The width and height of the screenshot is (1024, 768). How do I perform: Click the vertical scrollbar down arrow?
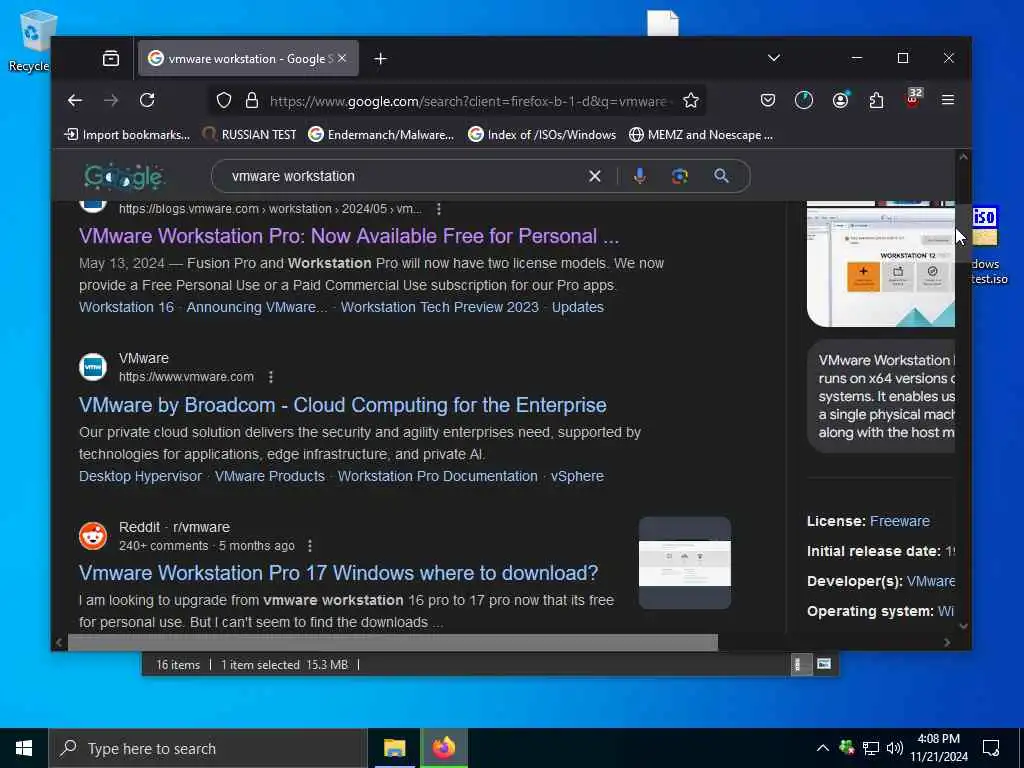[963, 626]
